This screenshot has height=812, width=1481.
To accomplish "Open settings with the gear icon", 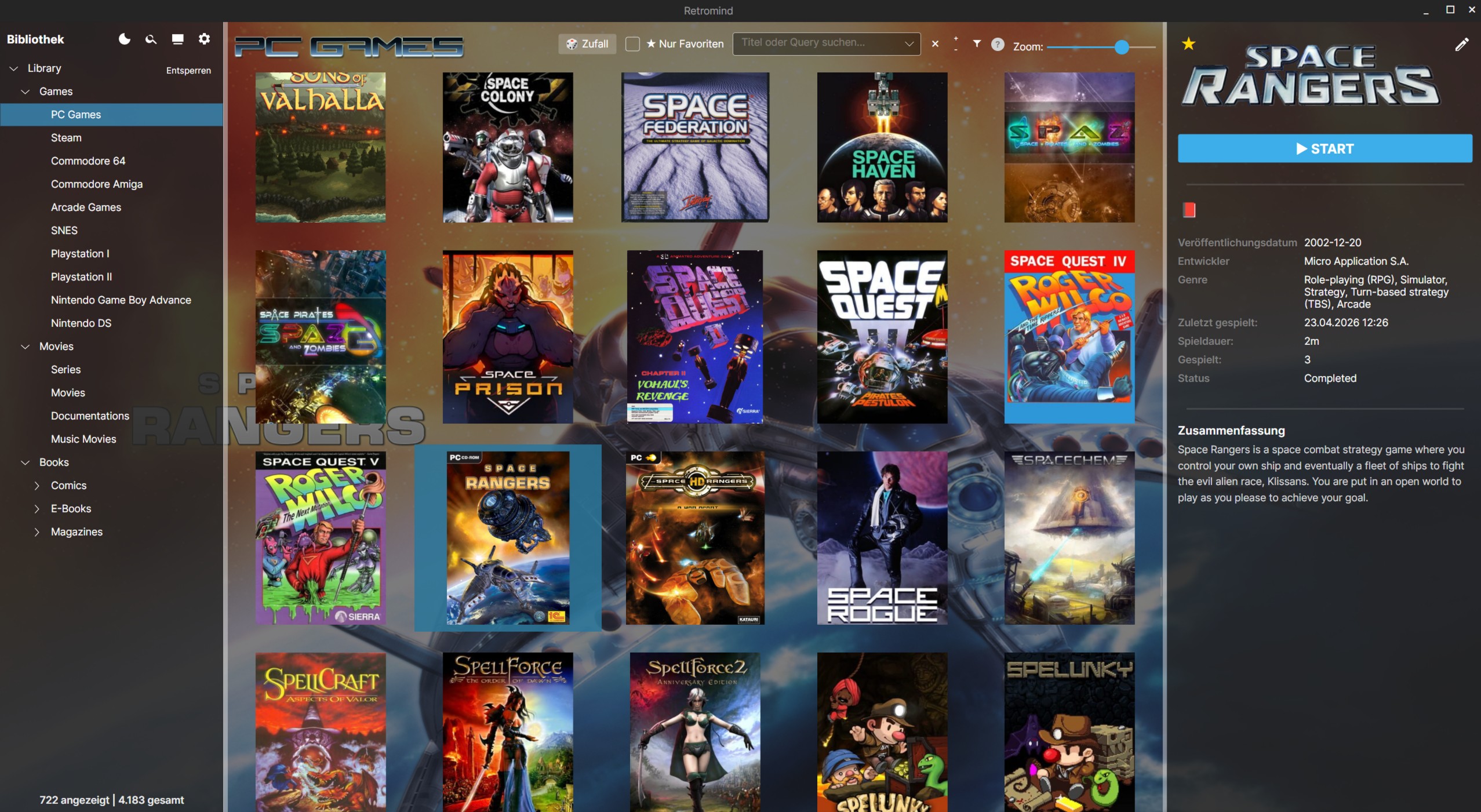I will (x=204, y=39).
